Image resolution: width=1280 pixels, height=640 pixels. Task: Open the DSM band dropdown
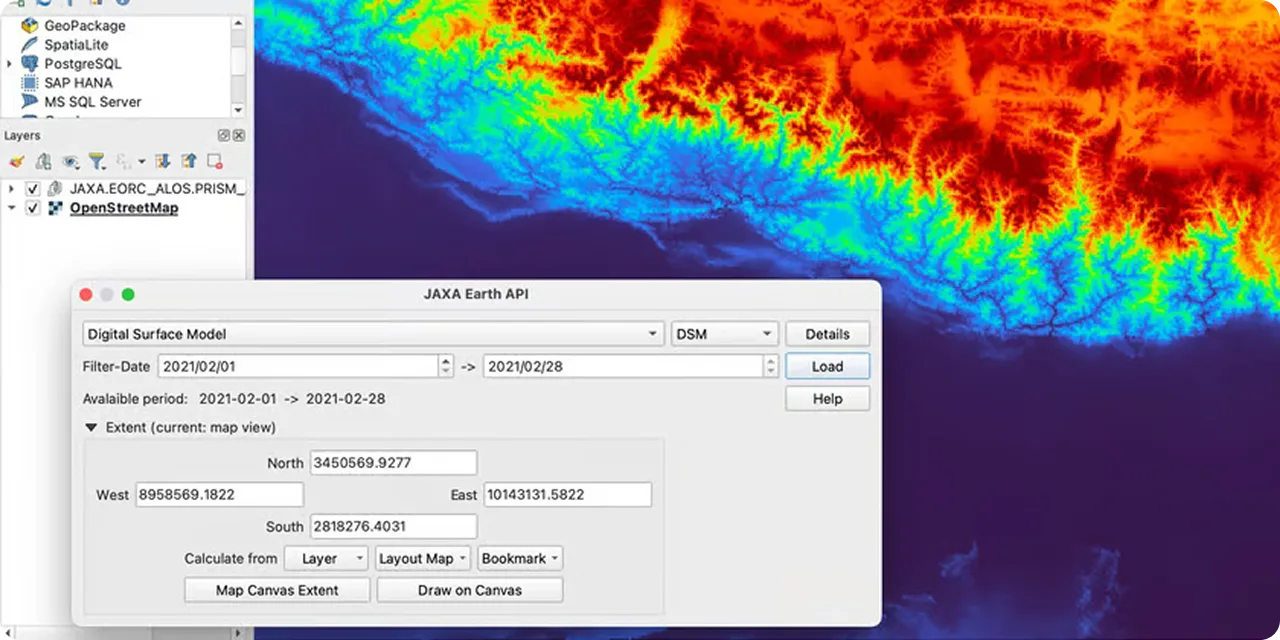(725, 334)
